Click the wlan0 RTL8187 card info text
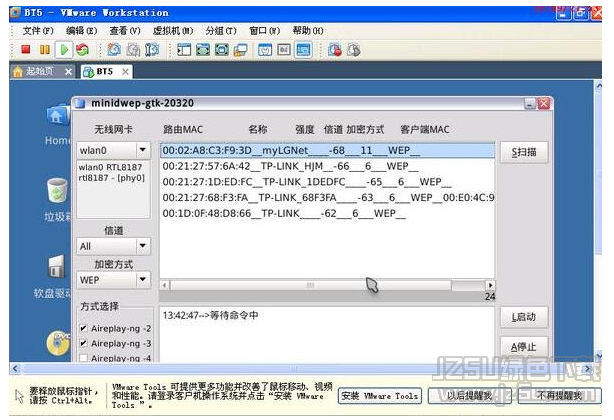Viewport: 614px width, 420px height. pyautogui.click(x=112, y=173)
